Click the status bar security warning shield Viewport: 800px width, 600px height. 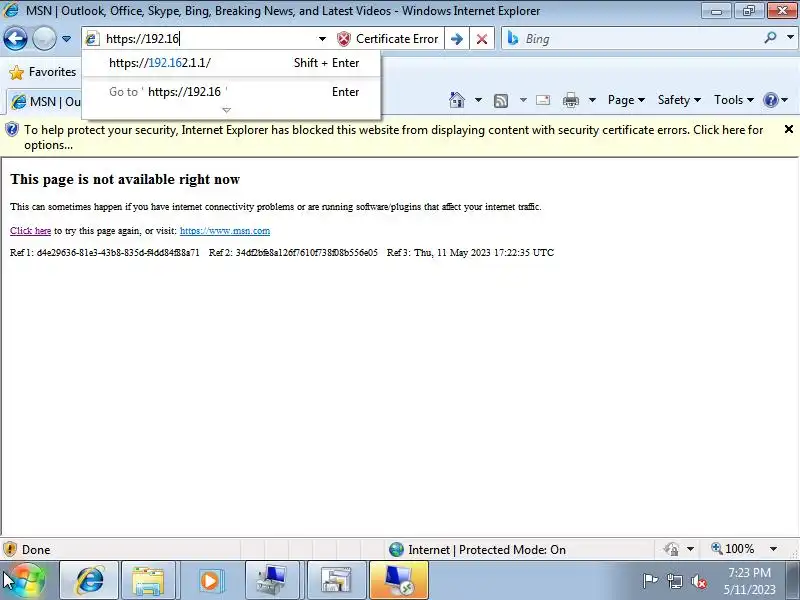click(x=10, y=549)
